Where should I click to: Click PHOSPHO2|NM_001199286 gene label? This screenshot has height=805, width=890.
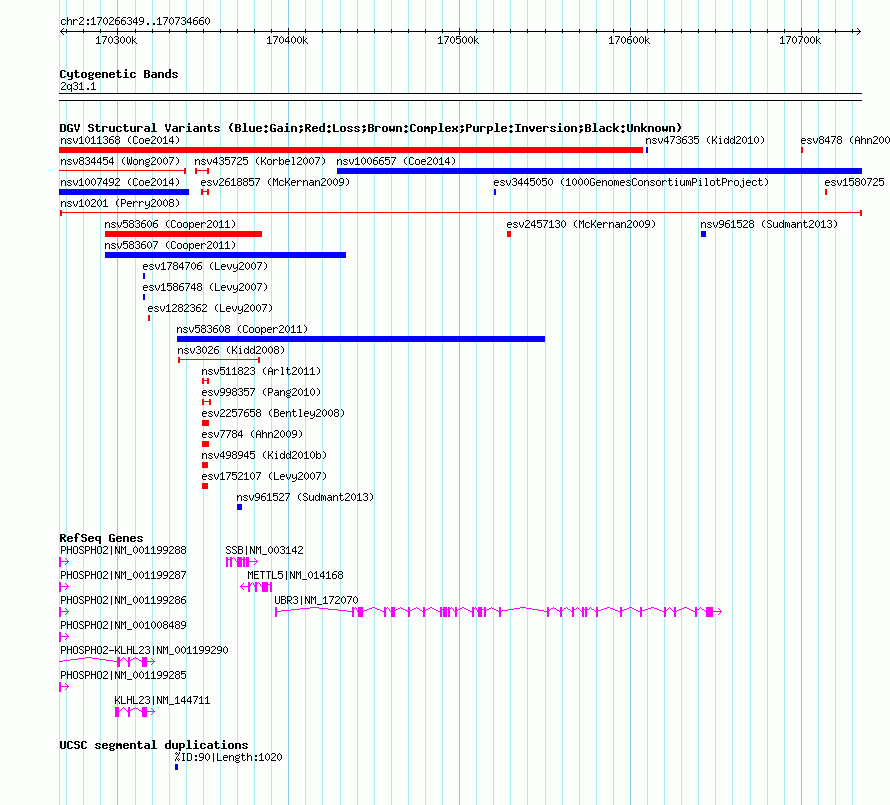click(123, 600)
